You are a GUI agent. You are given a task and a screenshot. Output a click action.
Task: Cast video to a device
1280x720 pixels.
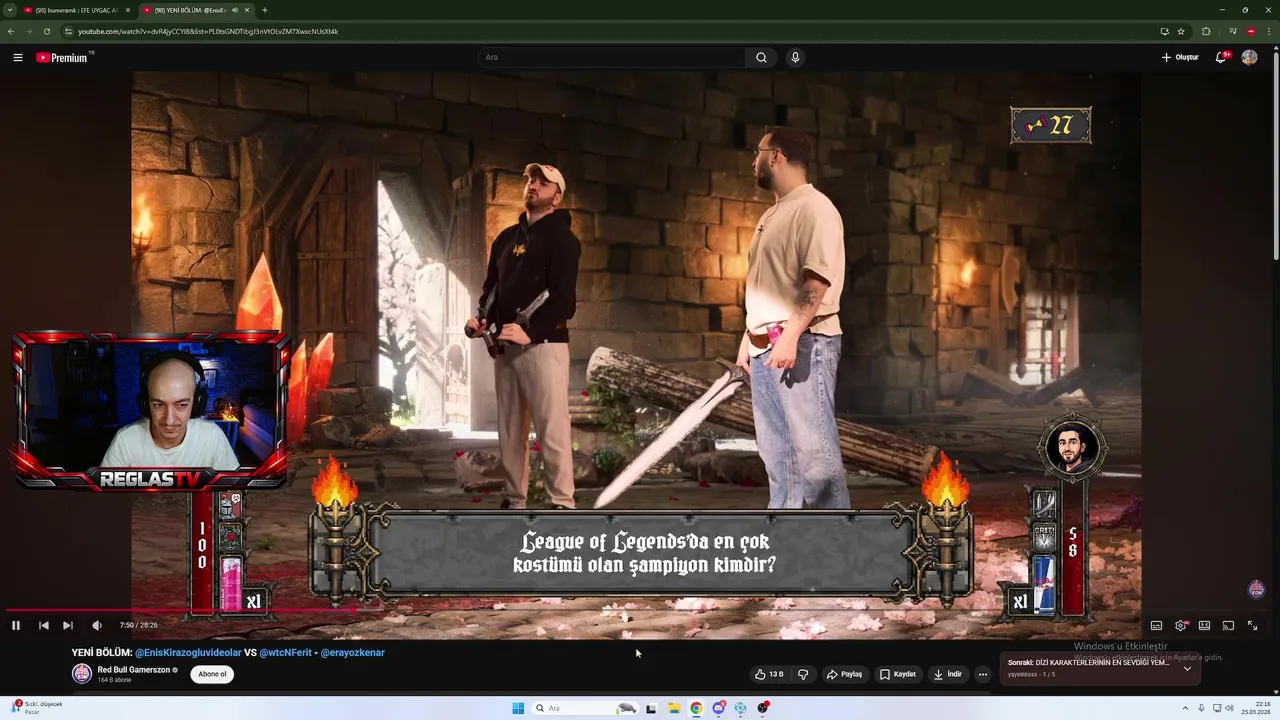(1228, 625)
